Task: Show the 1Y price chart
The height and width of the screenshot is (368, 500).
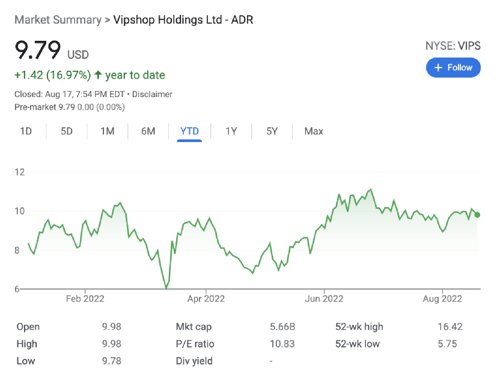Action: click(x=231, y=131)
